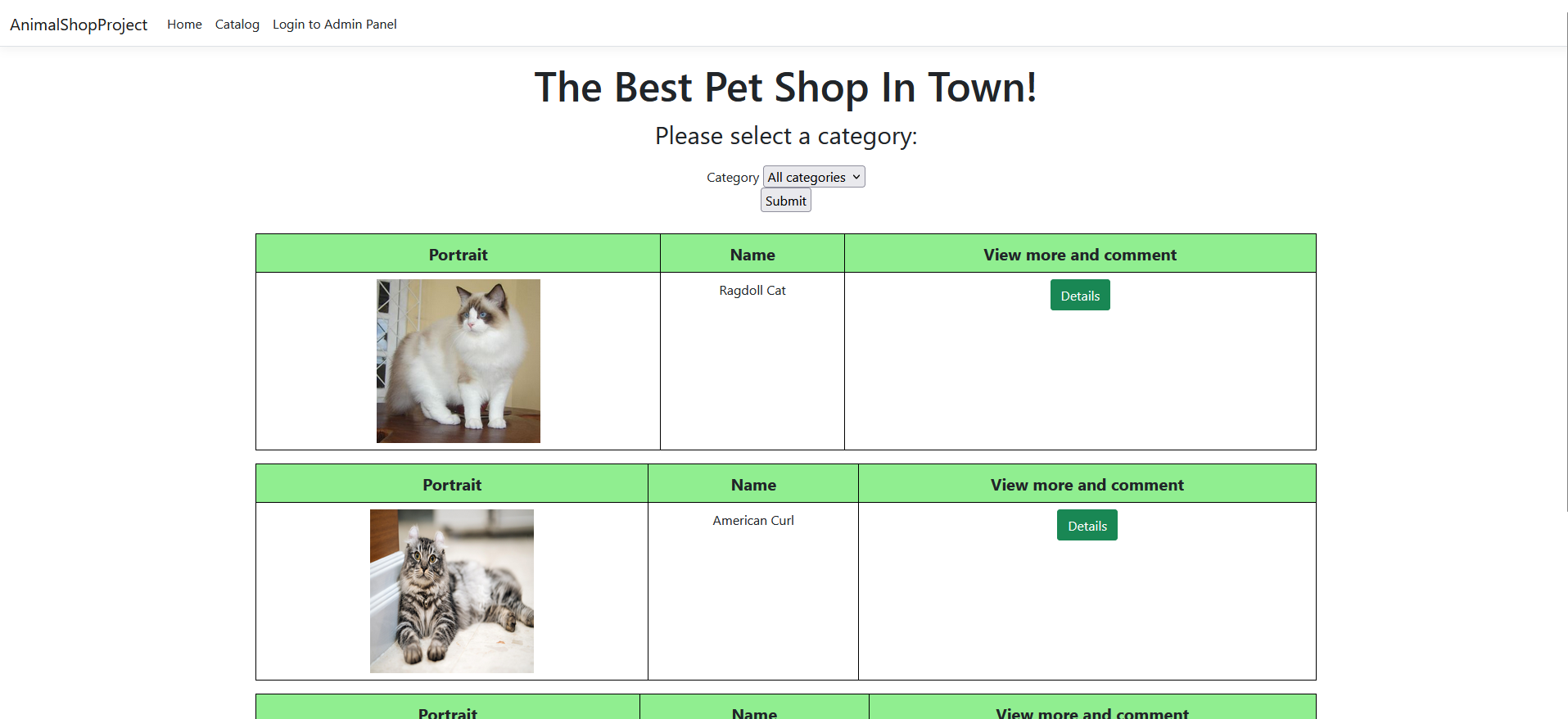Click the AnimalShopProject brand link
Viewport: 1568px width, 719px height.
(x=78, y=24)
